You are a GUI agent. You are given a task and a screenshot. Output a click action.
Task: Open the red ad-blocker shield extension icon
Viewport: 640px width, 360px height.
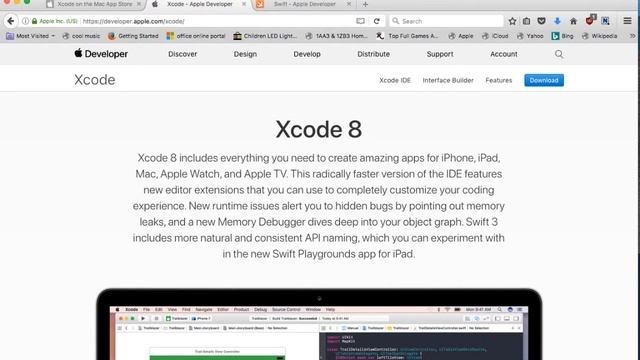pos(590,20)
